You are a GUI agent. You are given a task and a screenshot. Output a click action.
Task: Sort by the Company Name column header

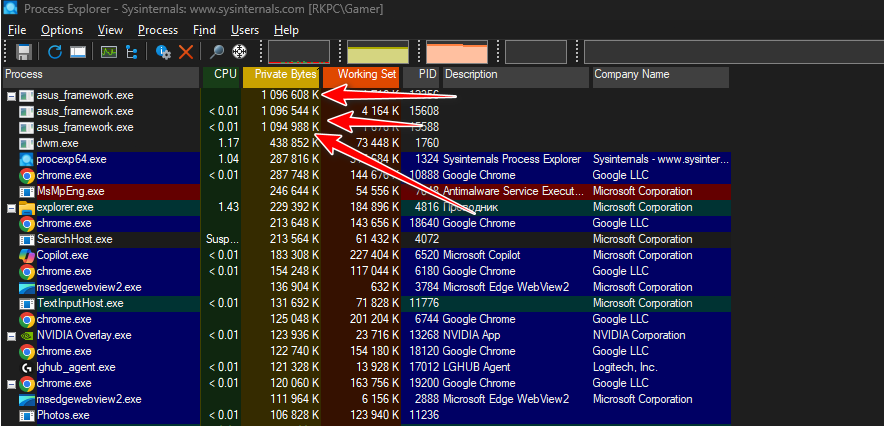[x=660, y=77]
